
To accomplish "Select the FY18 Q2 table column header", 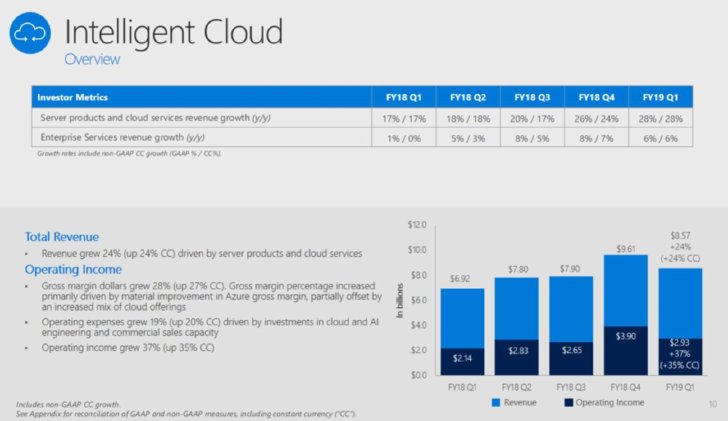I will click(x=468, y=97).
